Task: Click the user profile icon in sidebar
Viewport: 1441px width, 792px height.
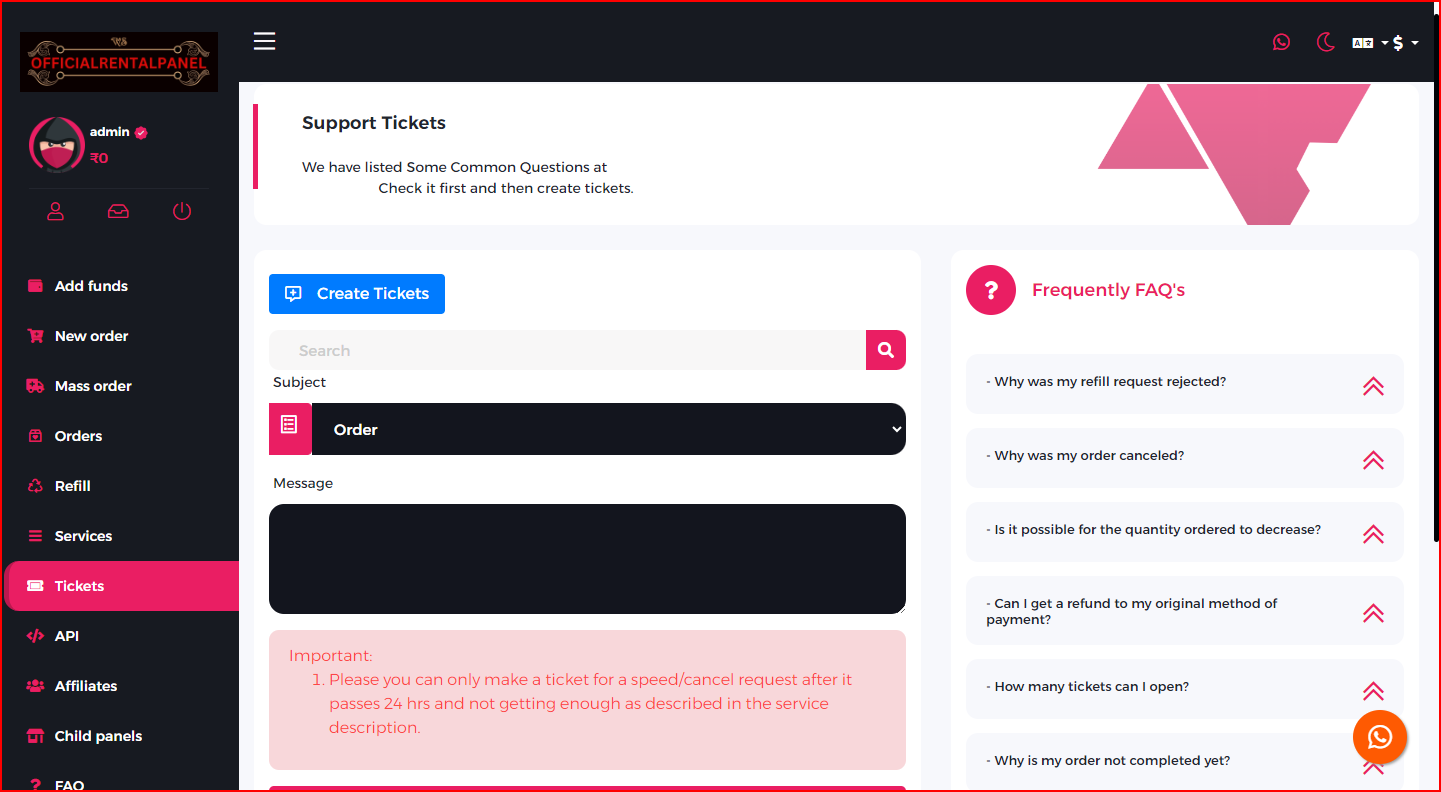Action: (56, 211)
